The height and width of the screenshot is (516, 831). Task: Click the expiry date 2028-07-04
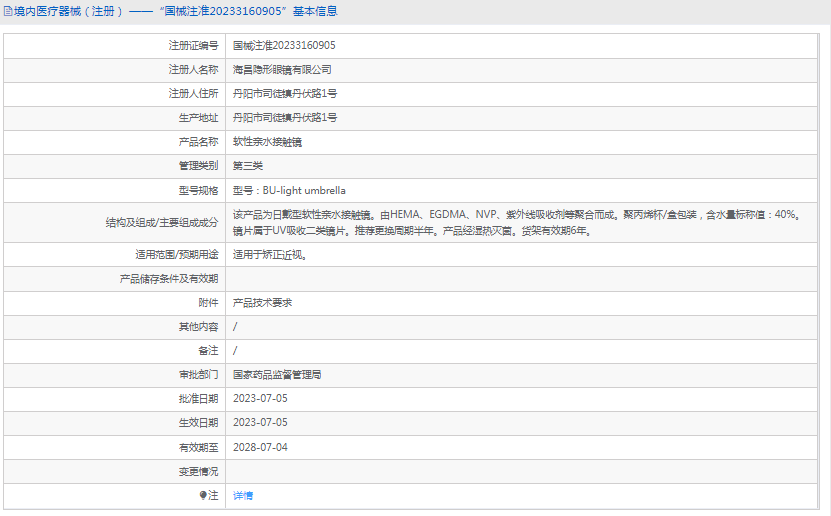tap(260, 447)
